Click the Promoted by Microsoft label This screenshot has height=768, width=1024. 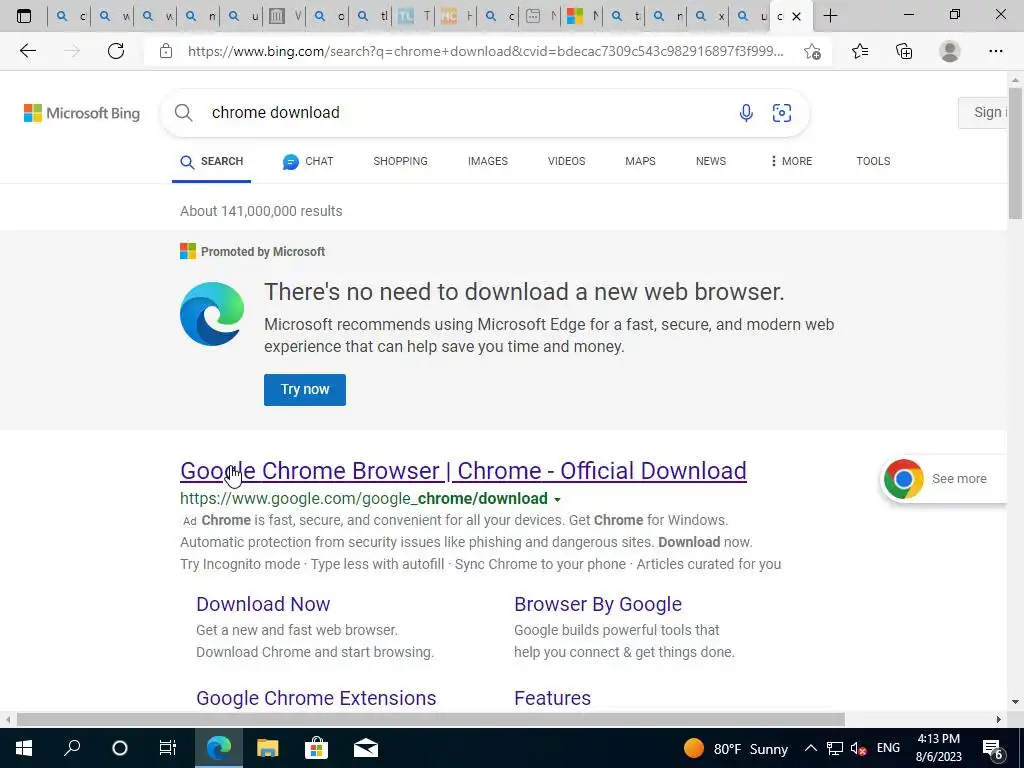[x=263, y=252]
